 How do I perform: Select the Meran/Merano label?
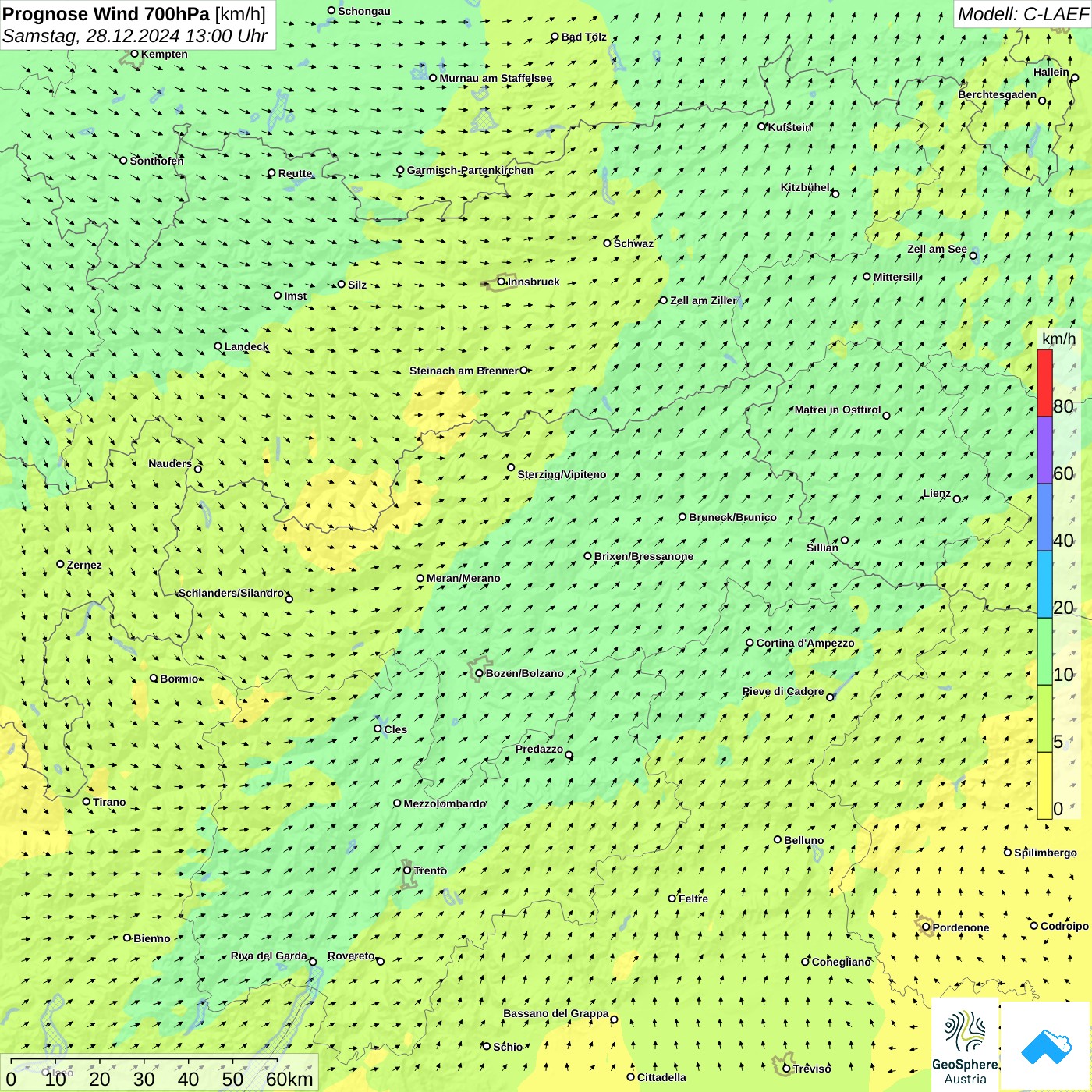point(463,578)
